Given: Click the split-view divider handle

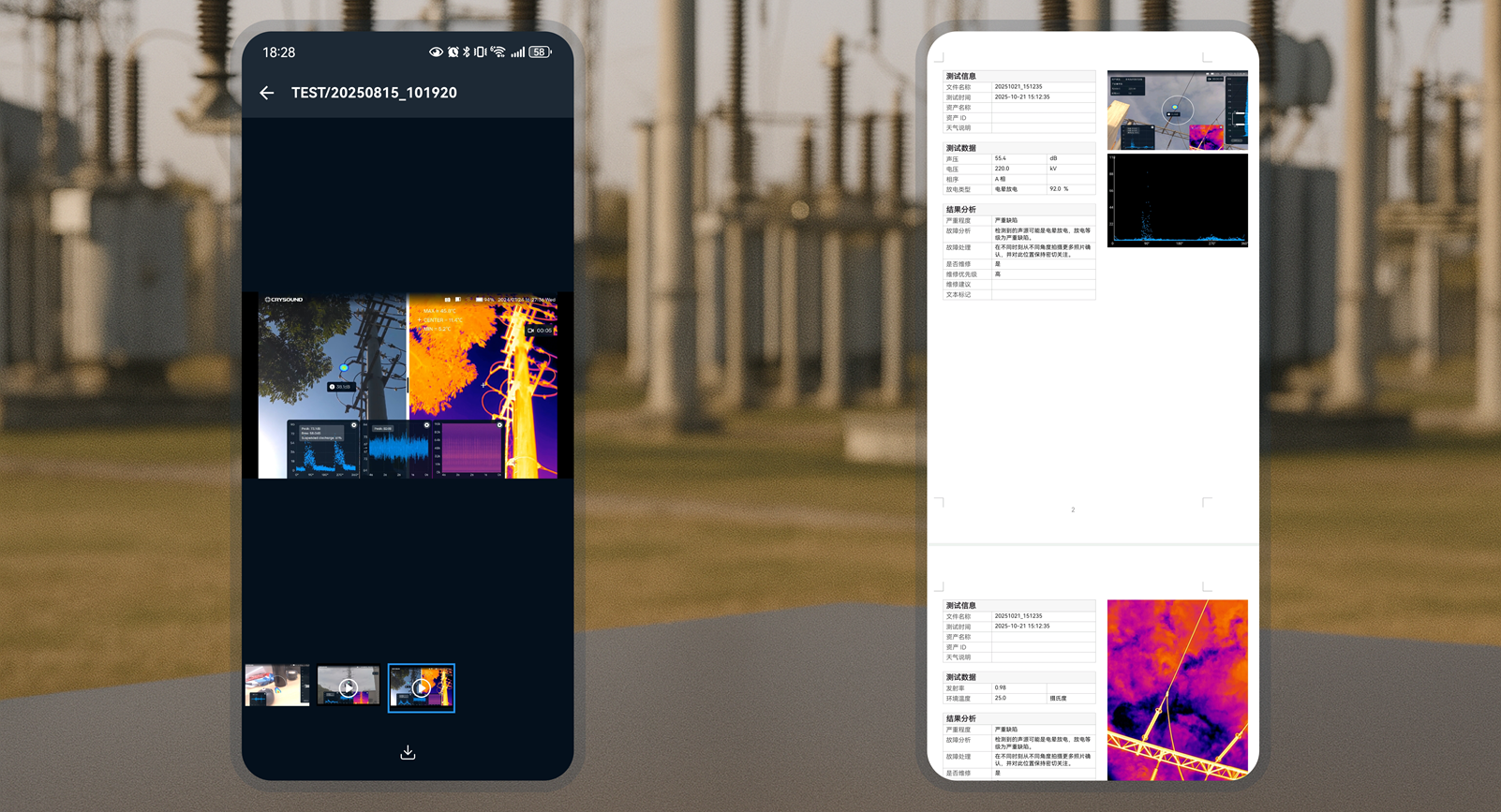Looking at the screenshot, I should (408, 384).
